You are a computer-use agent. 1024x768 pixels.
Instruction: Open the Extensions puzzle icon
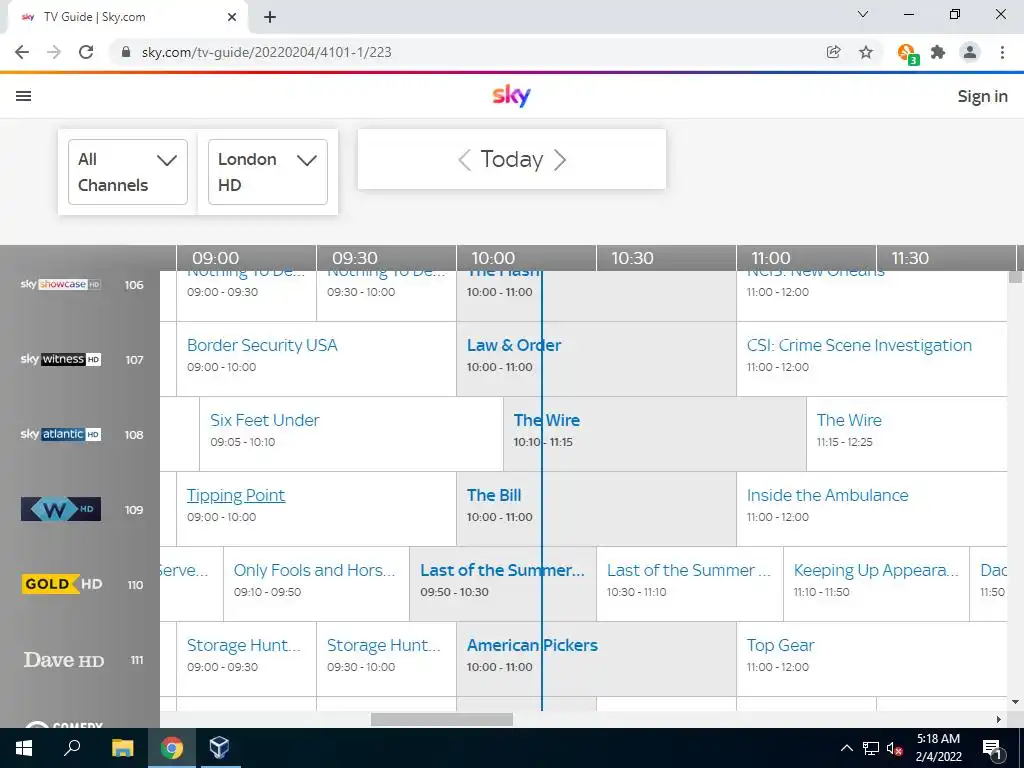[x=938, y=52]
